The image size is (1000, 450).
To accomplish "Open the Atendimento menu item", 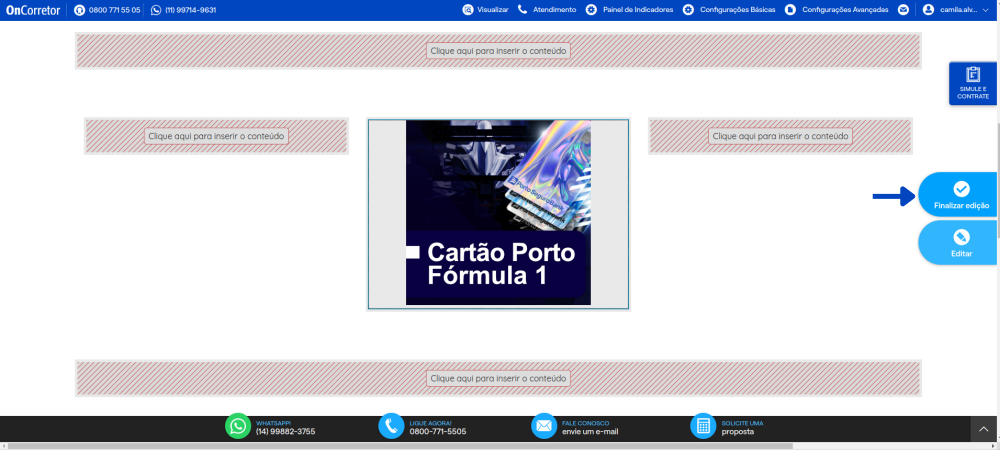I will tap(554, 10).
